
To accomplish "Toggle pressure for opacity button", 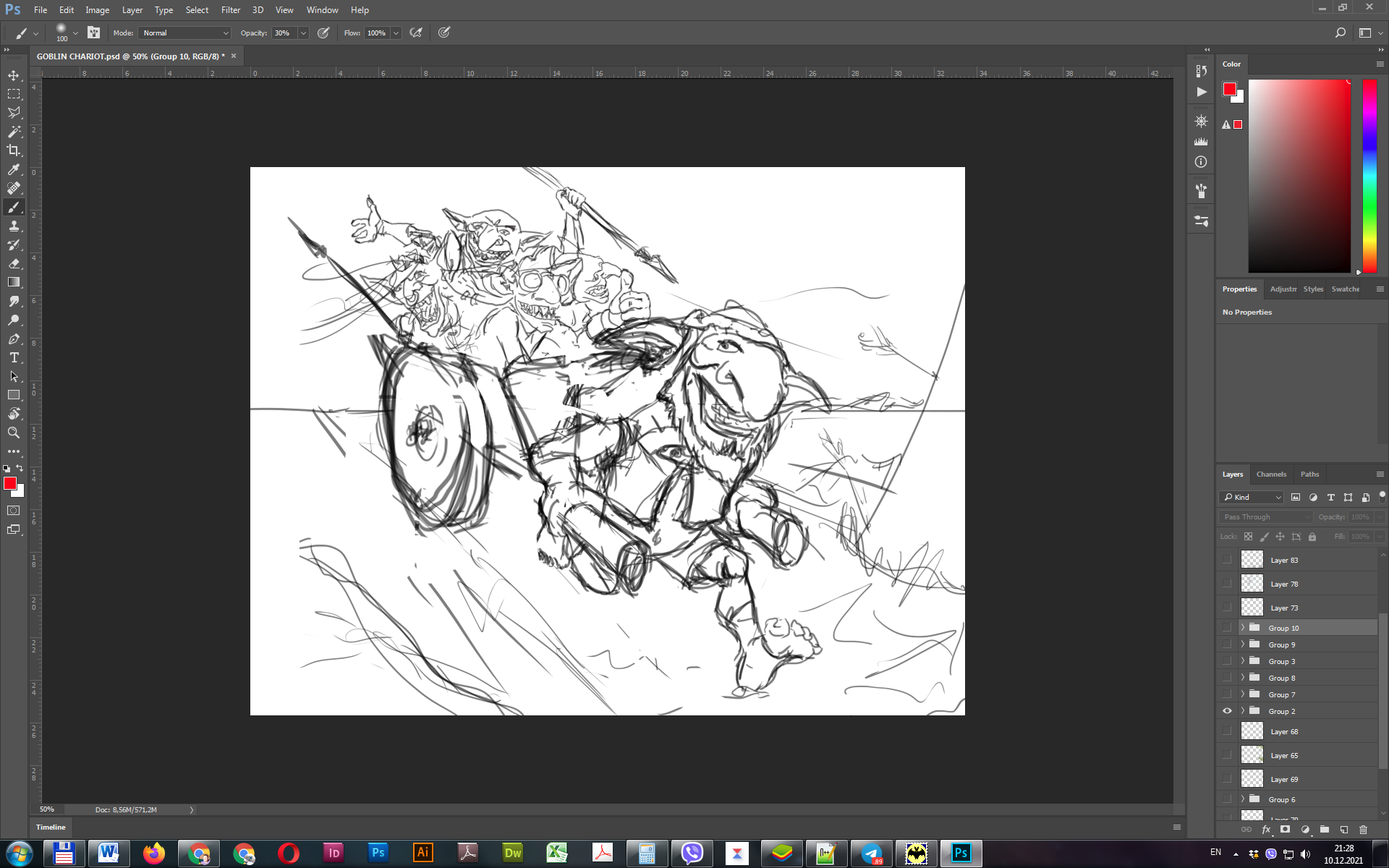I will click(x=323, y=33).
